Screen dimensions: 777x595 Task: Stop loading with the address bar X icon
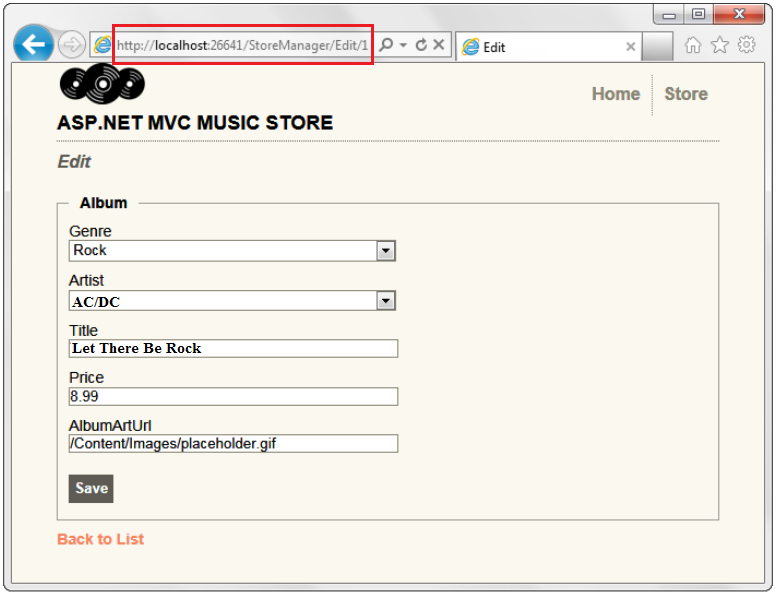point(439,45)
